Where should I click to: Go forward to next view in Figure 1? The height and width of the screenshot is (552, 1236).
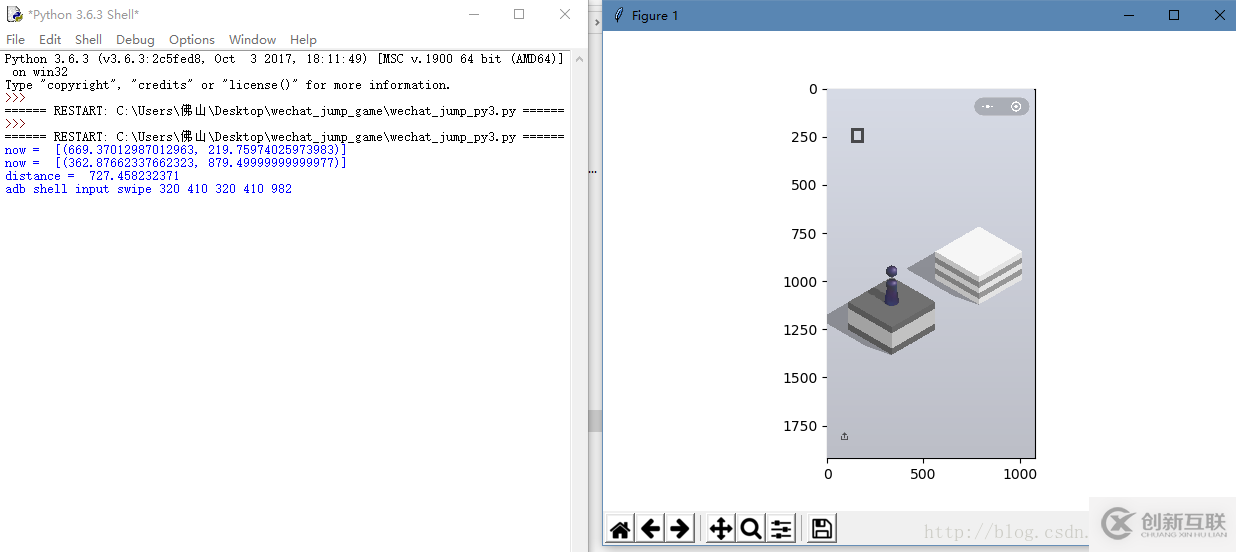click(x=680, y=529)
